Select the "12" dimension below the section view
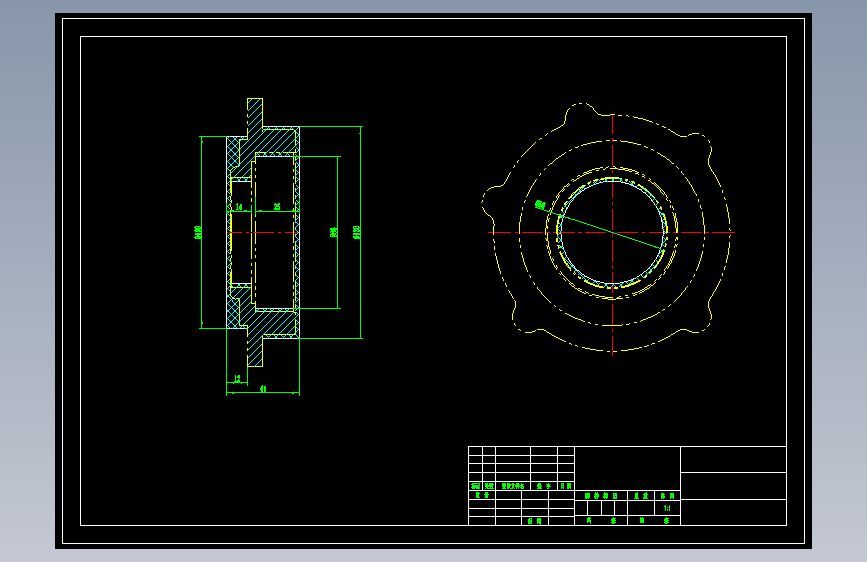Image resolution: width=867 pixels, height=562 pixels. [x=237, y=378]
